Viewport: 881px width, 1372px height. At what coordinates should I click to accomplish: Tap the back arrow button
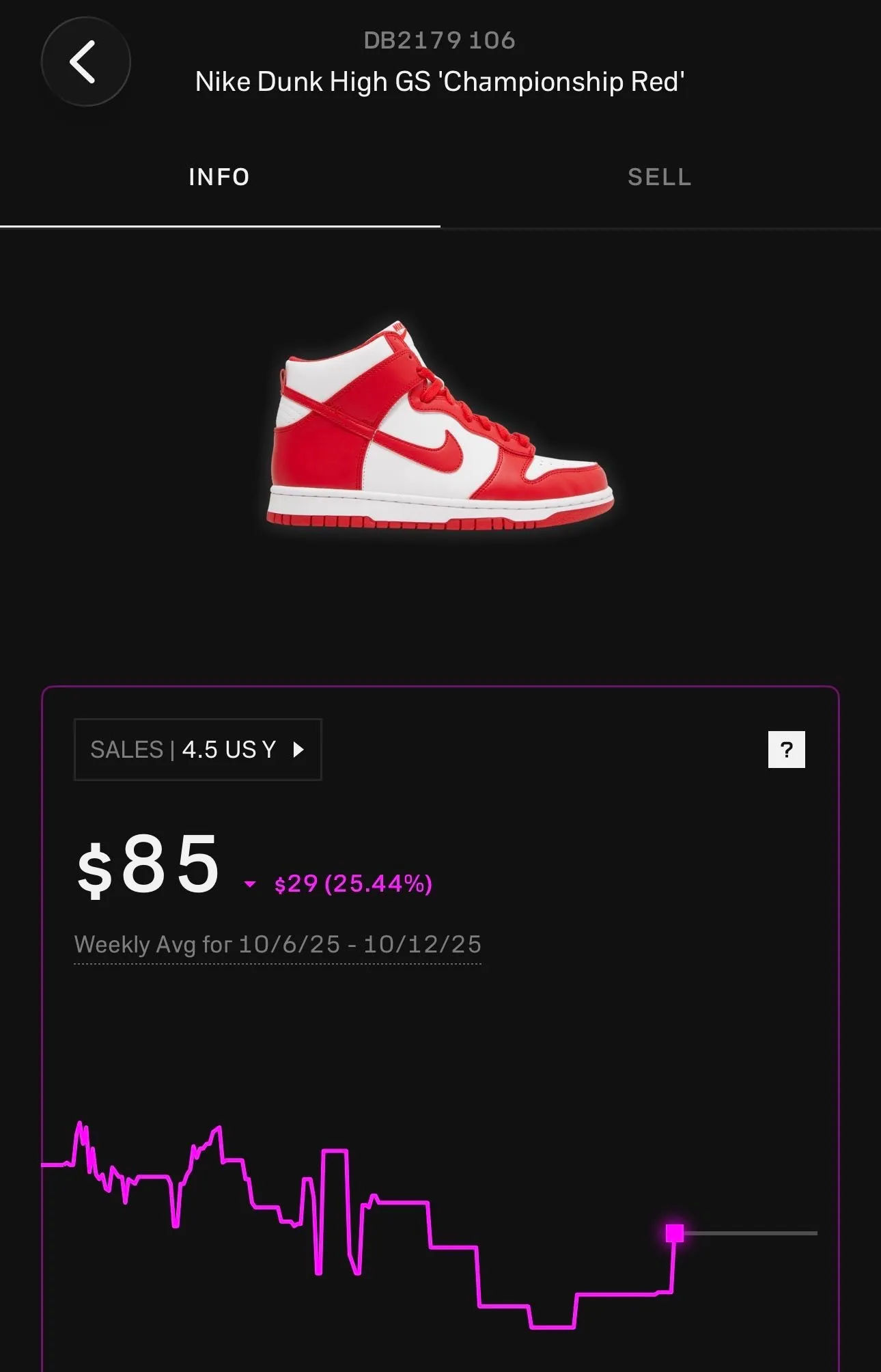pyautogui.click(x=85, y=61)
